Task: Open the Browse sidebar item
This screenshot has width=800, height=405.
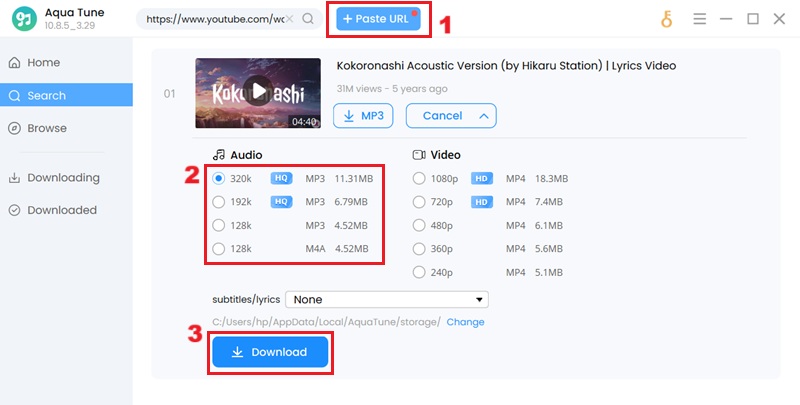Action: pyautogui.click(x=47, y=128)
